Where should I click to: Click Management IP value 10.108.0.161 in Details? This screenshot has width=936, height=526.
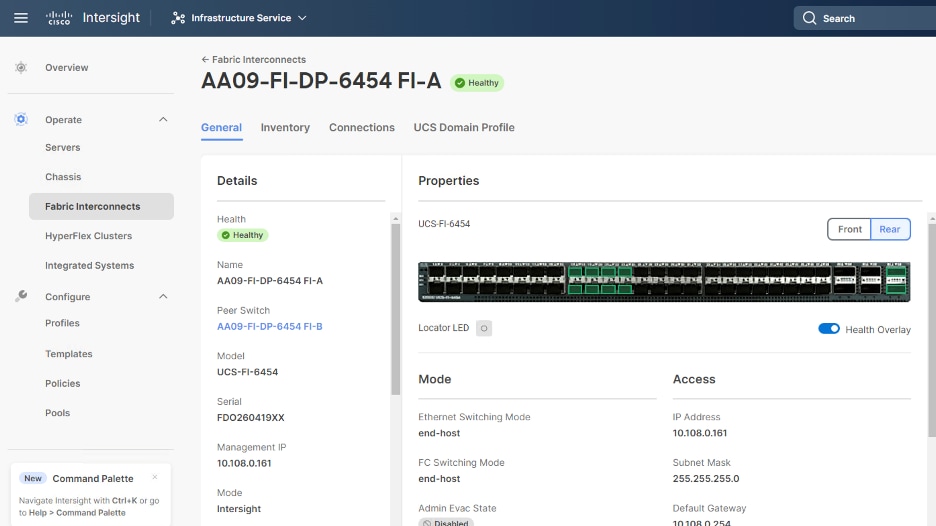pyautogui.click(x=244, y=463)
